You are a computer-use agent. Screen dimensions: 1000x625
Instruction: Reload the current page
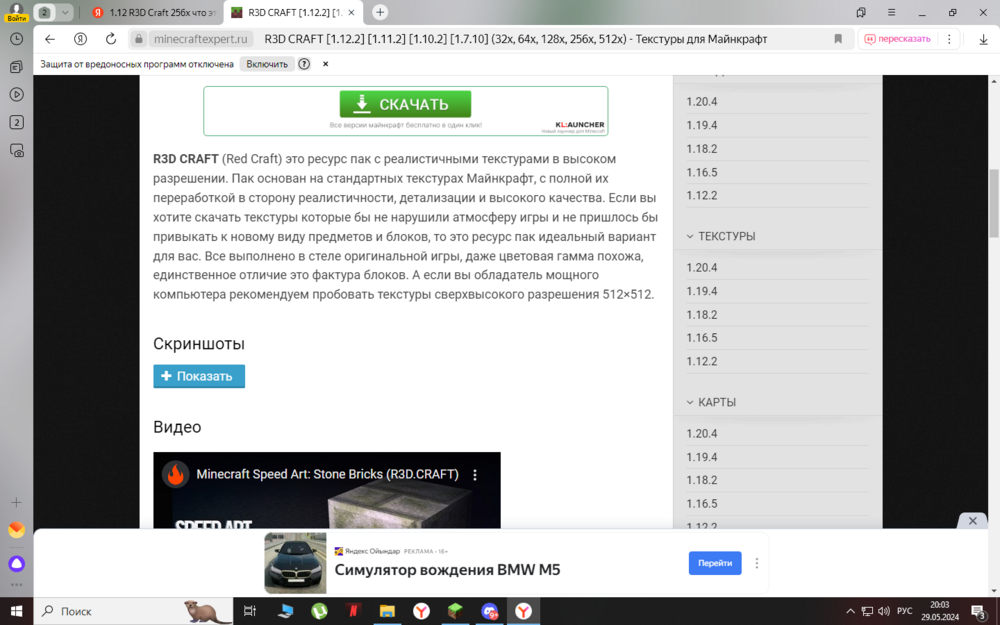tap(111, 39)
